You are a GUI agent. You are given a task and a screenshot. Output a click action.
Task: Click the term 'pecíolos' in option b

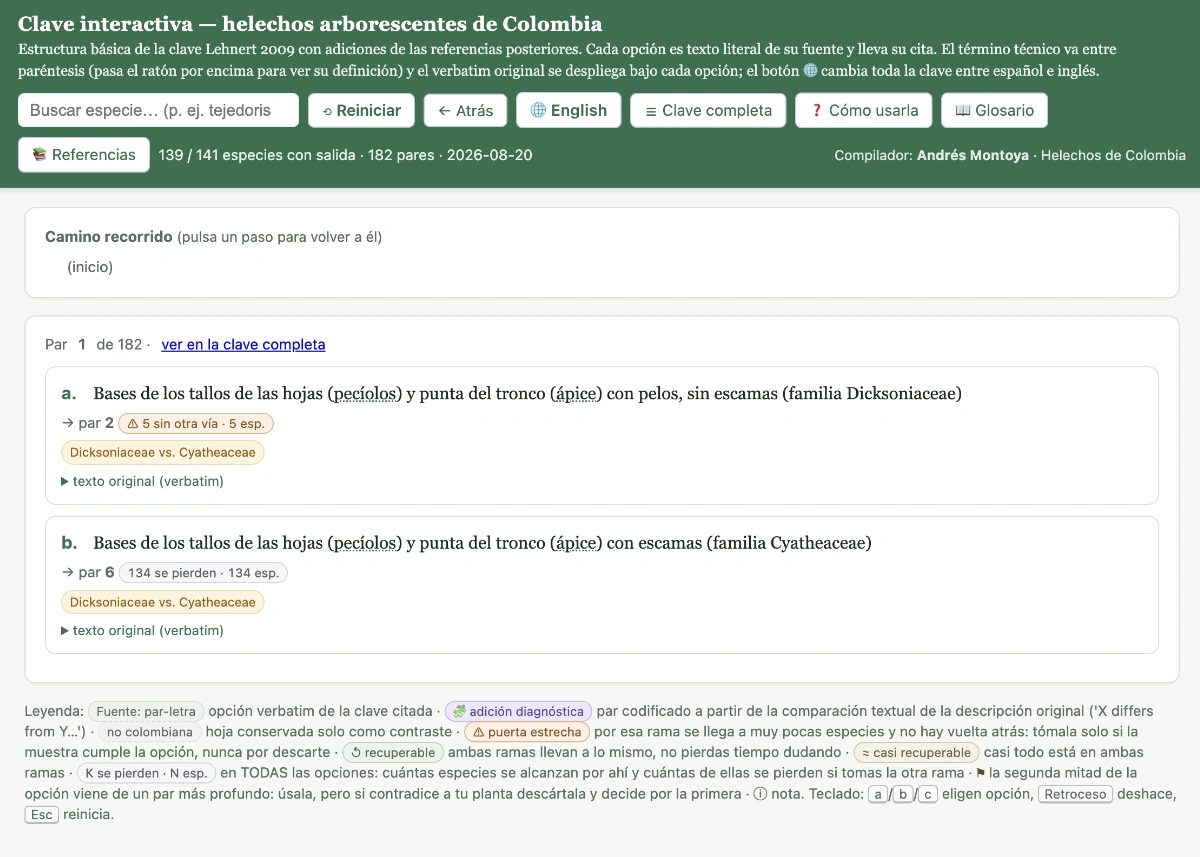click(x=365, y=544)
